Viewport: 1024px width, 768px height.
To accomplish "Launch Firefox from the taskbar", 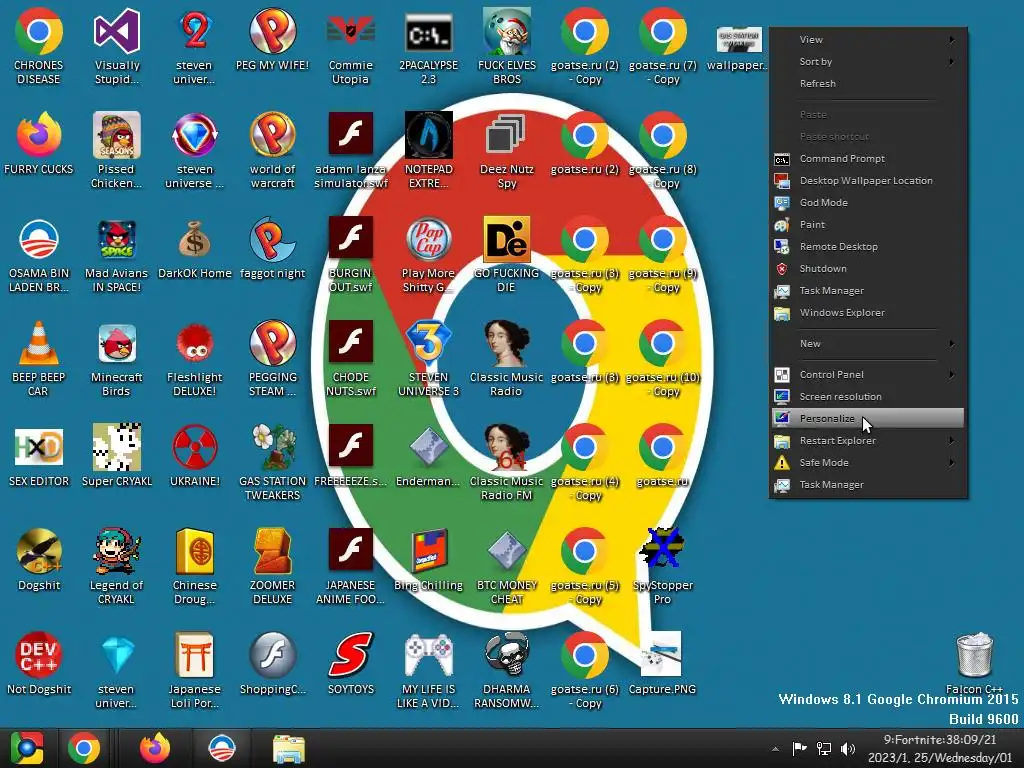I will [x=155, y=748].
